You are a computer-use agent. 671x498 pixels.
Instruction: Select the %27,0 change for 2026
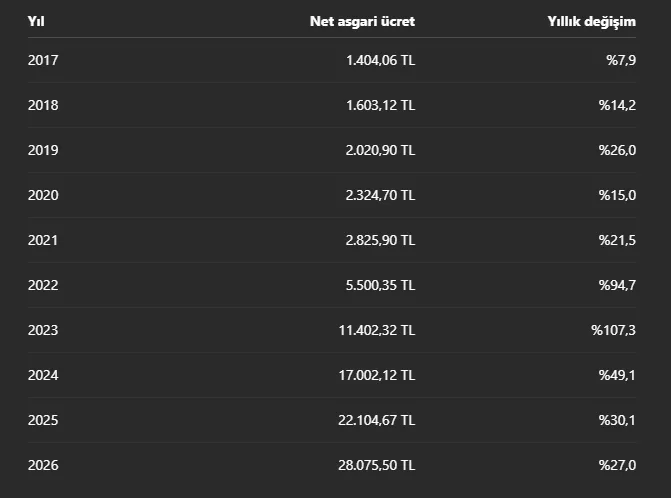(617, 465)
